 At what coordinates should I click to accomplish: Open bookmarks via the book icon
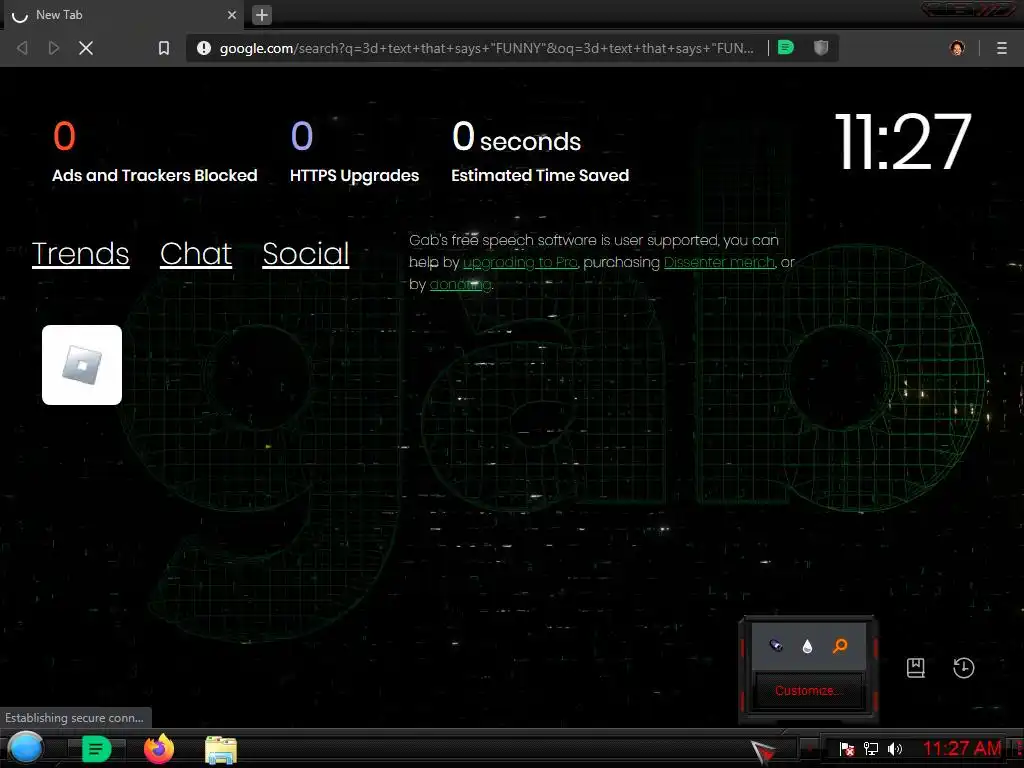(916, 667)
